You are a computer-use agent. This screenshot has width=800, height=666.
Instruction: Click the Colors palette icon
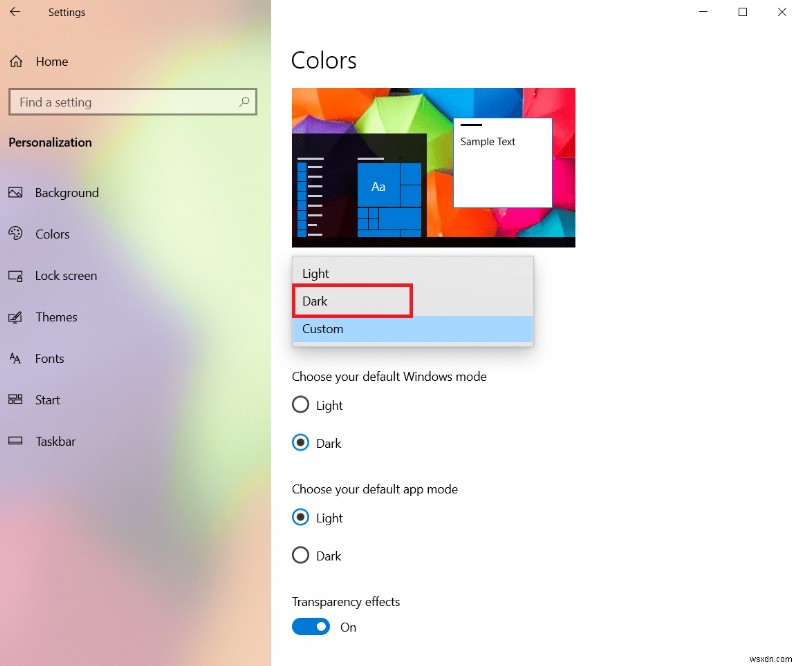(15, 234)
